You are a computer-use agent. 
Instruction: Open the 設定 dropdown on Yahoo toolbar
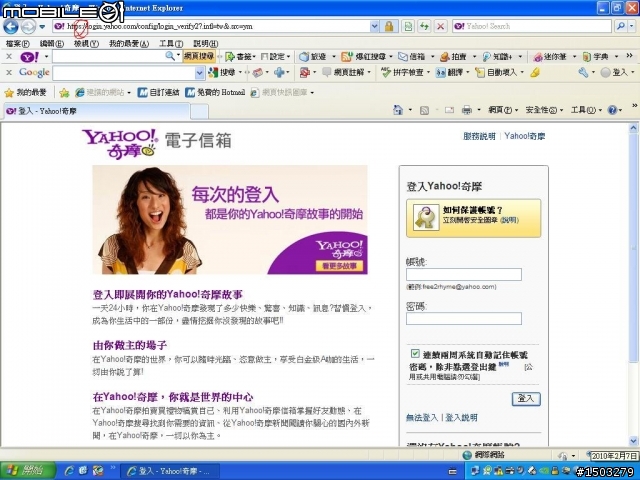pos(276,56)
